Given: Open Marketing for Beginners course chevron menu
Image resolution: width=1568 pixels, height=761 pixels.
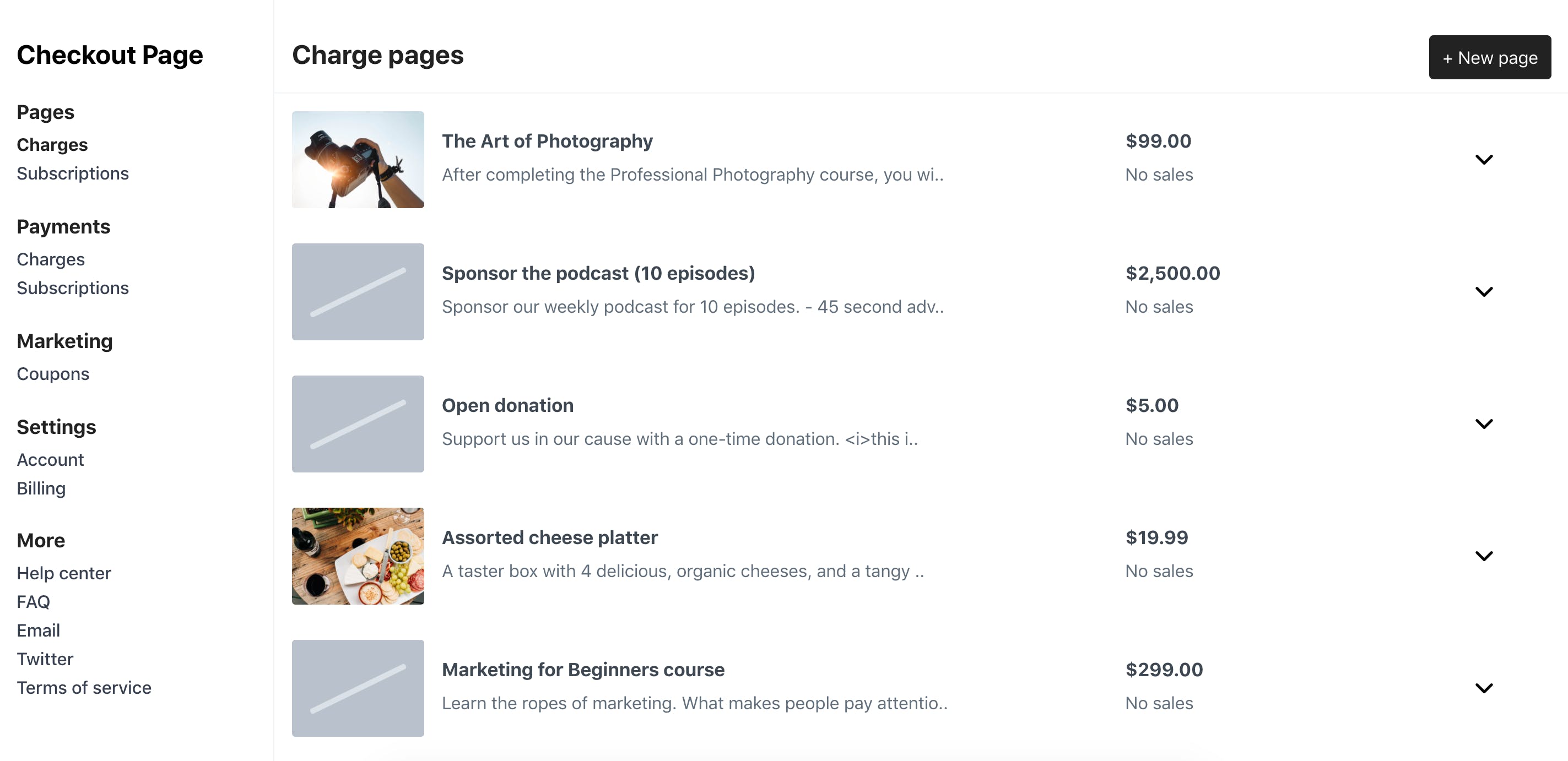Looking at the screenshot, I should pyautogui.click(x=1483, y=687).
